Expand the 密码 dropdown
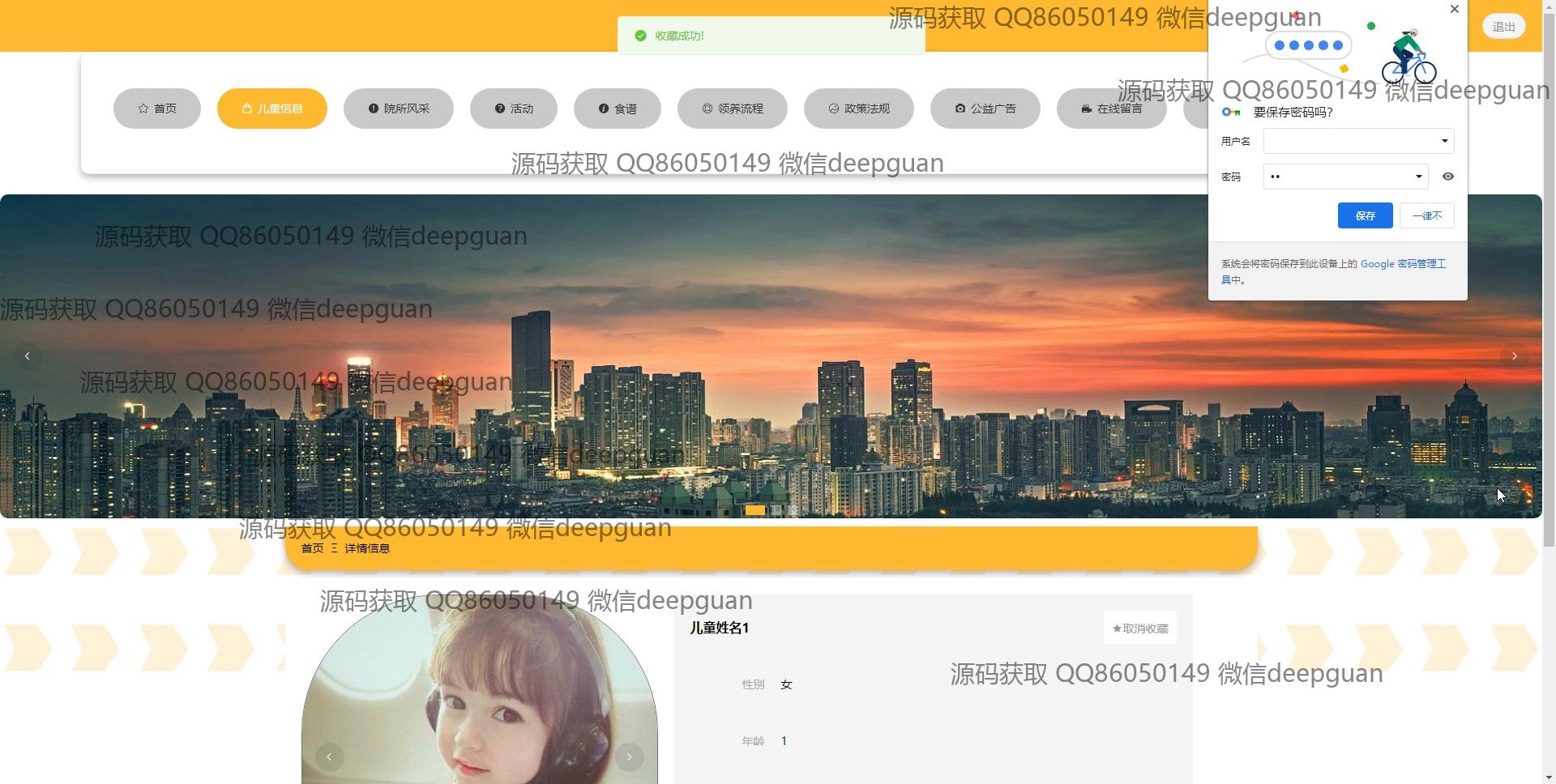 coord(1418,177)
